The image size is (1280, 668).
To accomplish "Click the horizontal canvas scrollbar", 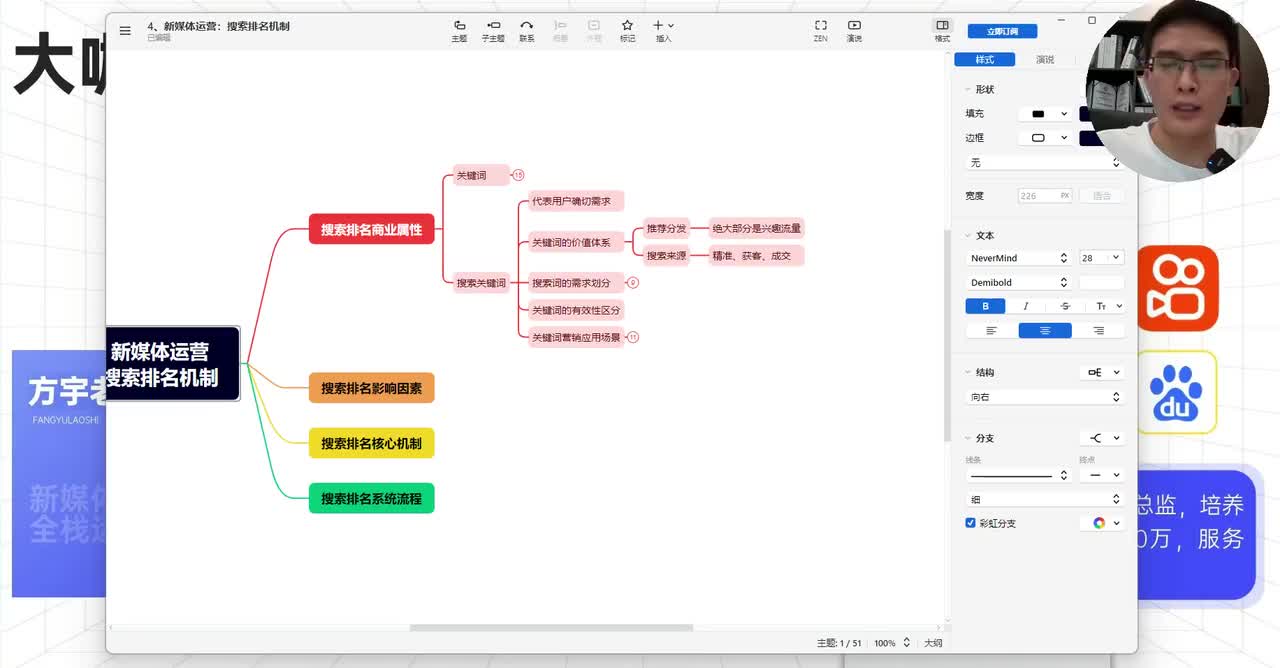I will (551, 628).
